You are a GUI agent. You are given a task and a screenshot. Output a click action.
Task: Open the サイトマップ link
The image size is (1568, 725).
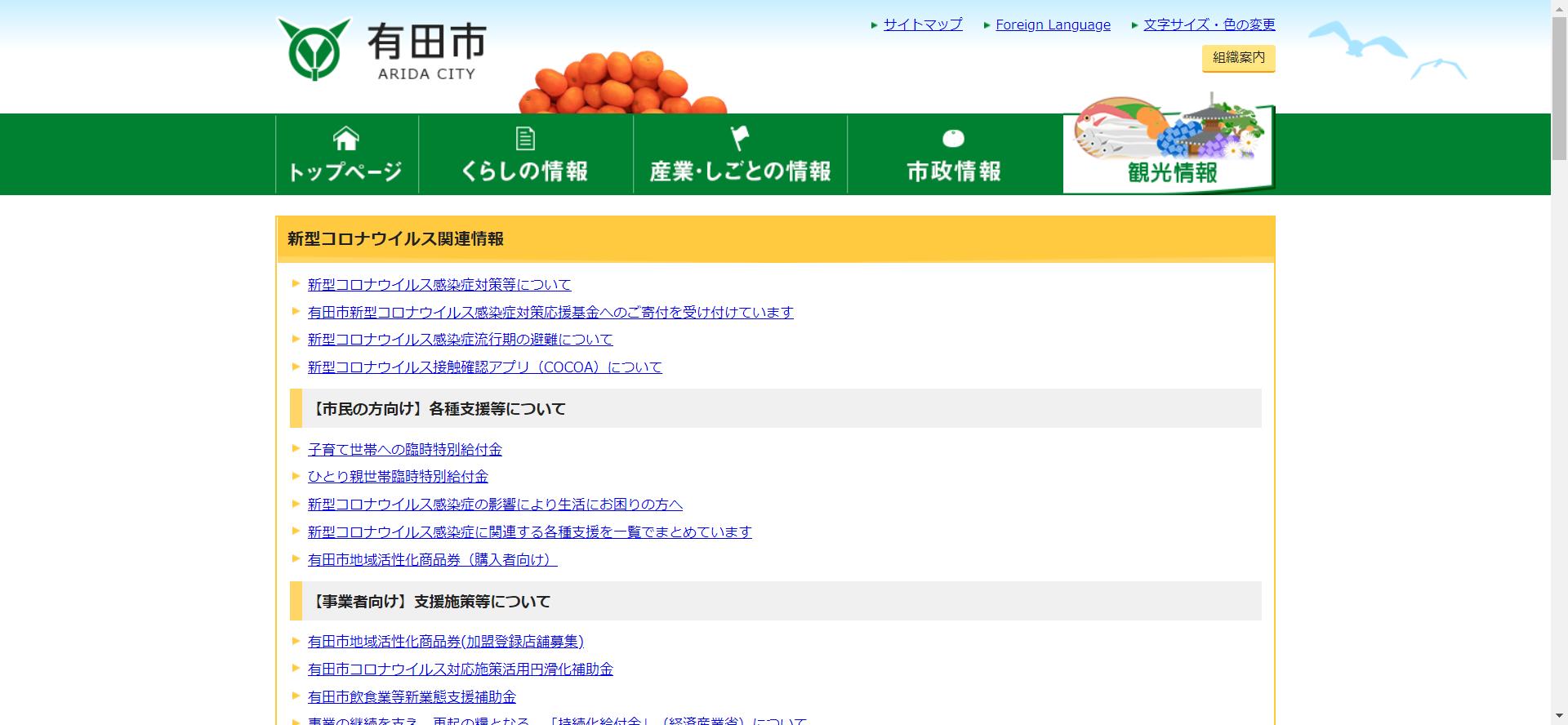[923, 24]
